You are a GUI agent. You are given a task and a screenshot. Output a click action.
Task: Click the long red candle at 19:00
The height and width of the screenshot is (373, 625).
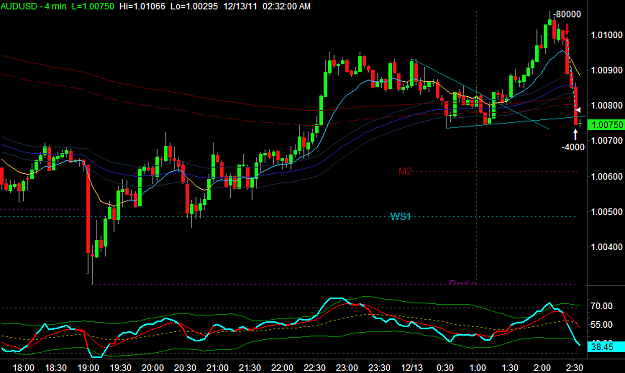pos(88,209)
